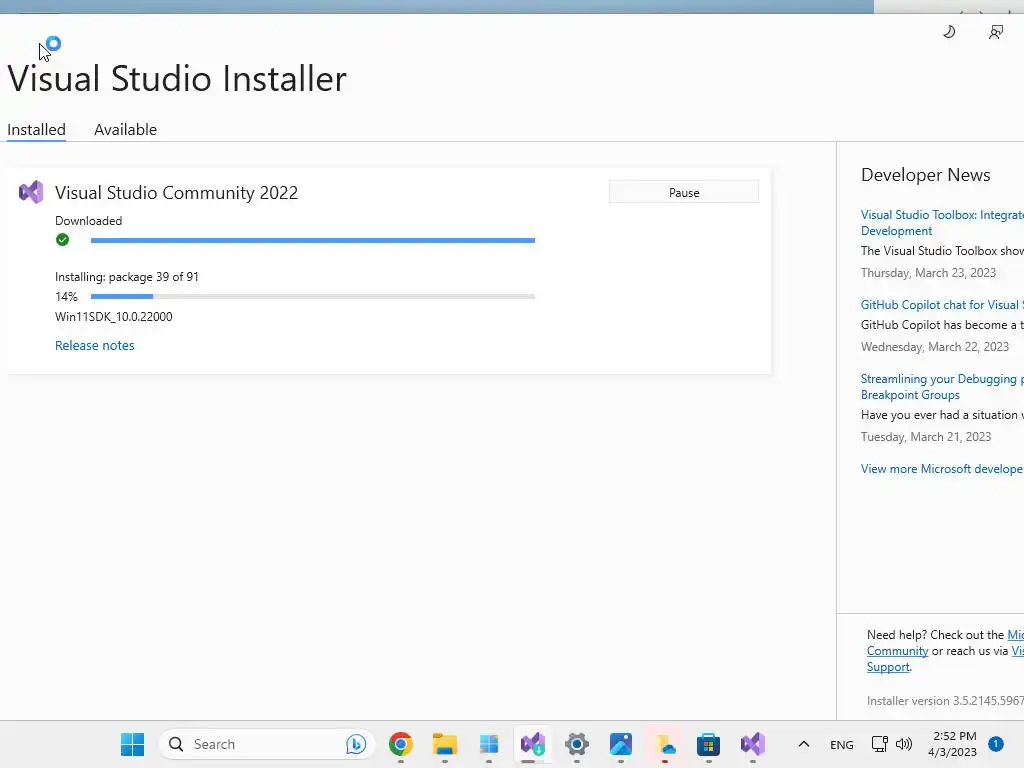Open the Windows 11 widget taskbar icon

[x=488, y=744]
